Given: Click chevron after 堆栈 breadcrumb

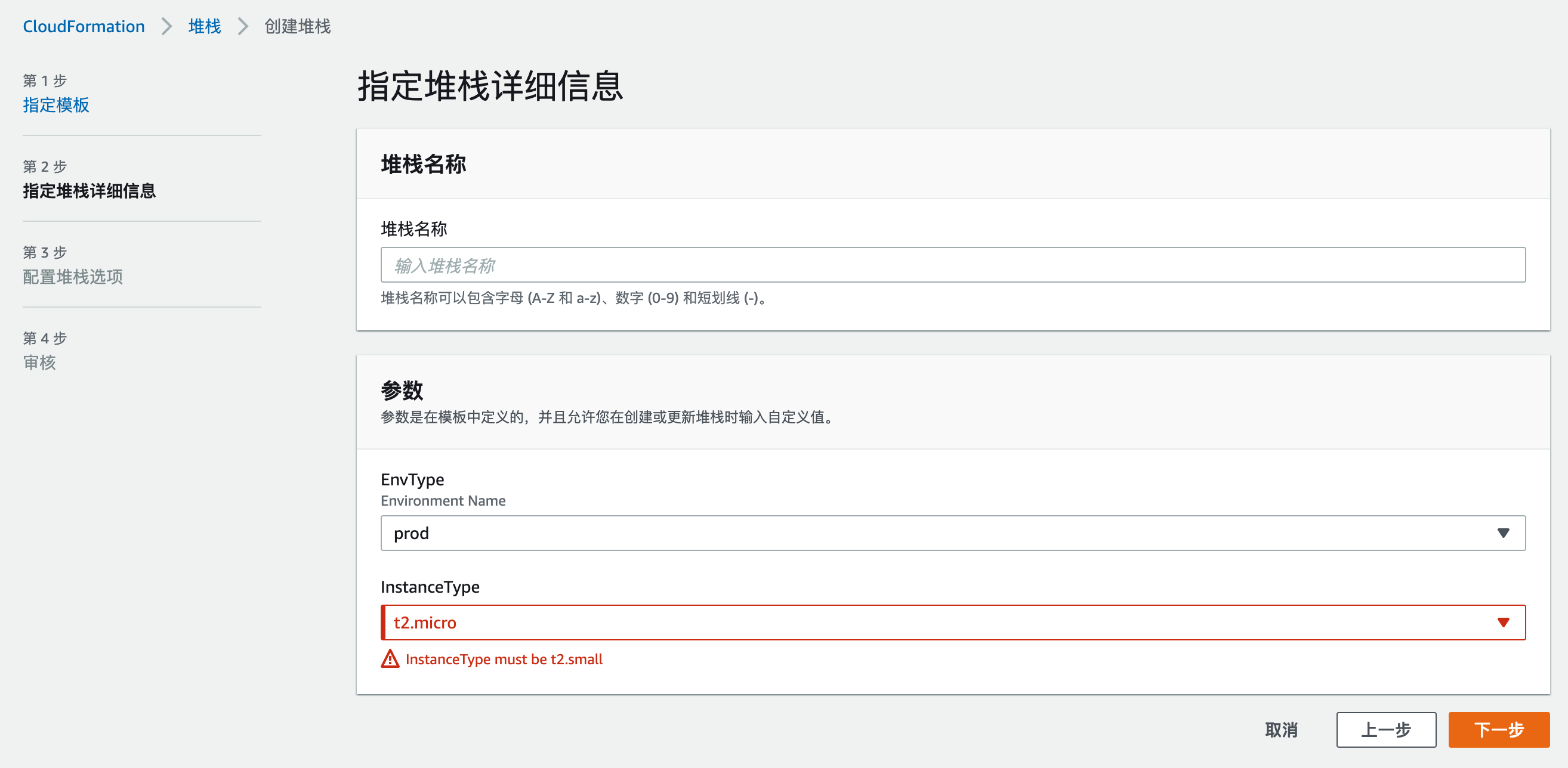Looking at the screenshot, I should (243, 27).
